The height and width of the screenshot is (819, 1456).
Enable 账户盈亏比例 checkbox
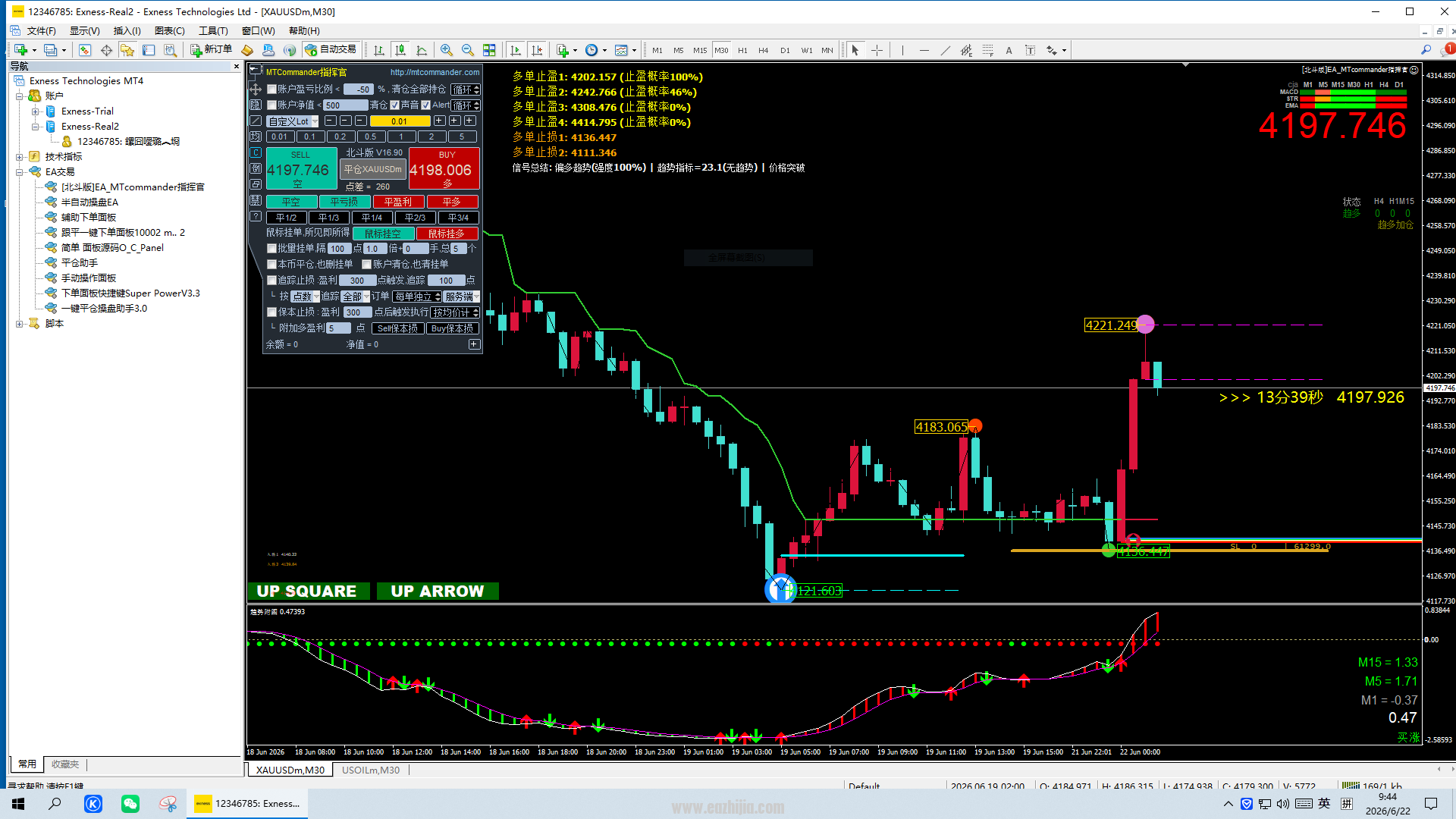pos(271,89)
